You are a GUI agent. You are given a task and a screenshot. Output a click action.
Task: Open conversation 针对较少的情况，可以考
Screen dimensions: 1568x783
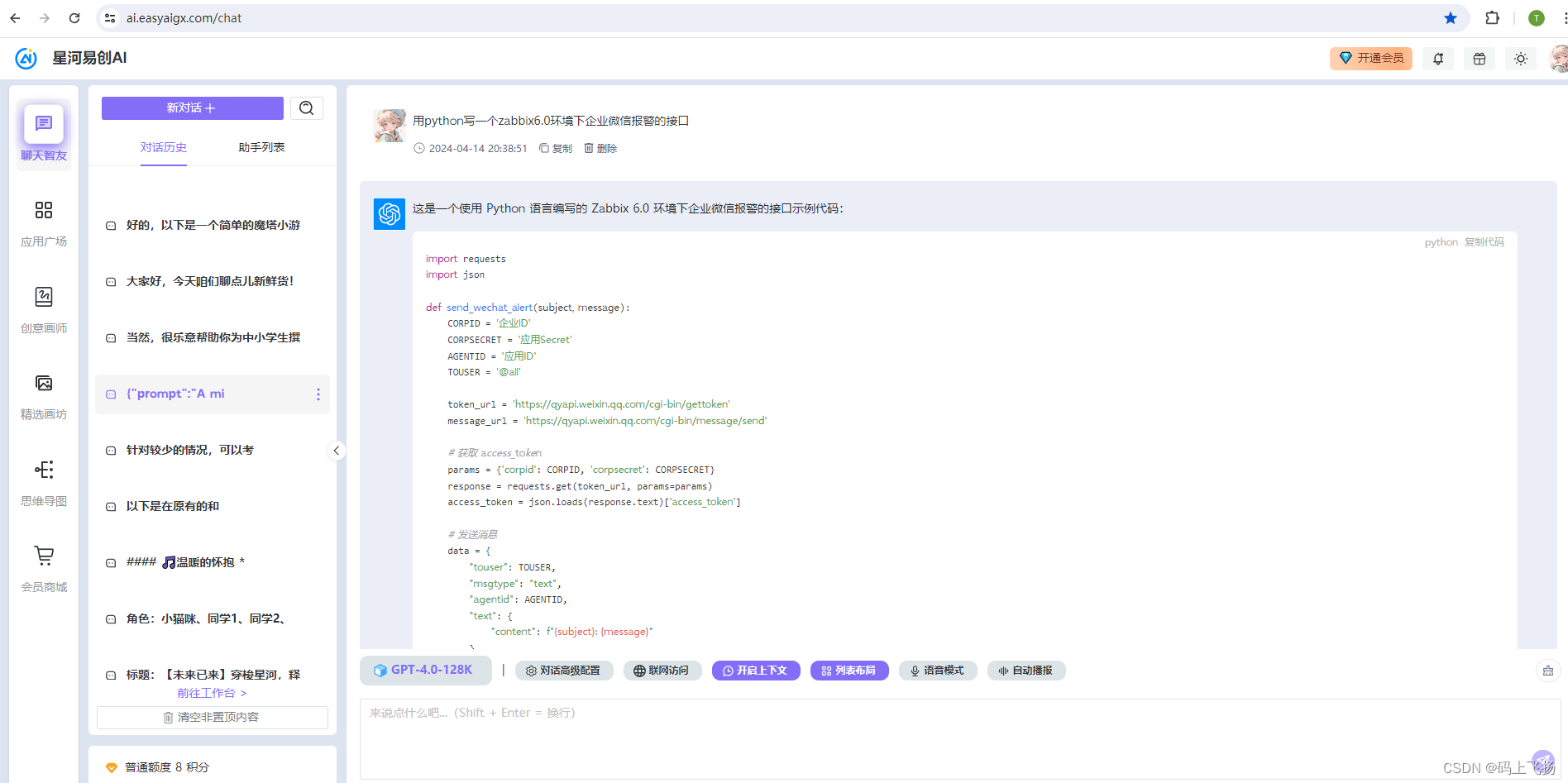point(213,451)
